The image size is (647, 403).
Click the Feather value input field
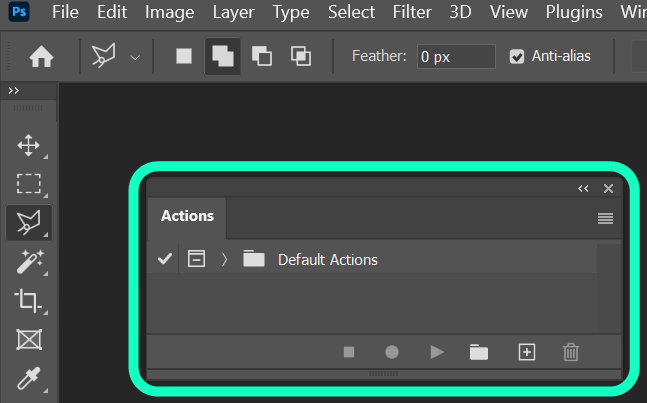(x=456, y=57)
